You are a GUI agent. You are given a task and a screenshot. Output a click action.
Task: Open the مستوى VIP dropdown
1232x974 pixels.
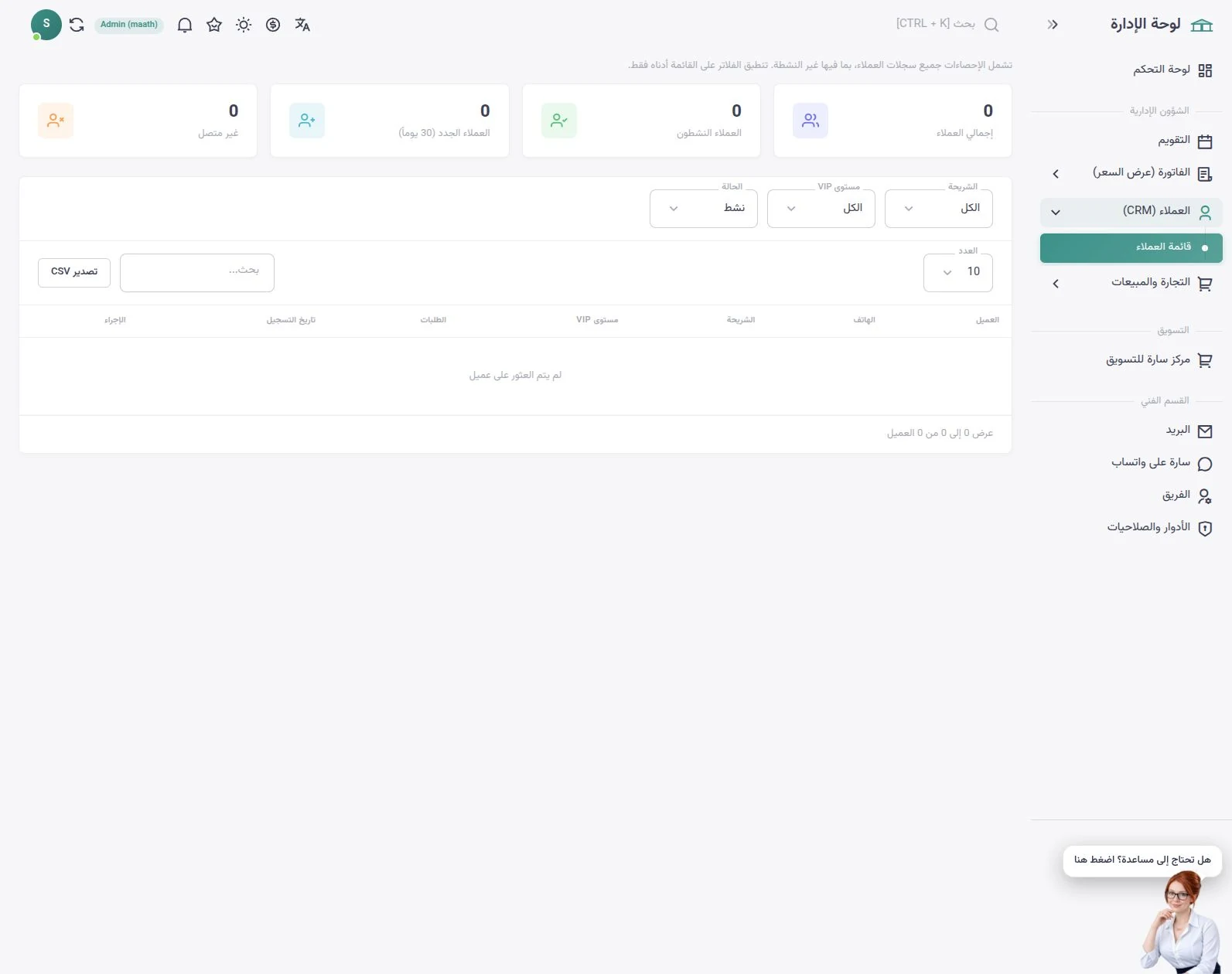click(821, 209)
